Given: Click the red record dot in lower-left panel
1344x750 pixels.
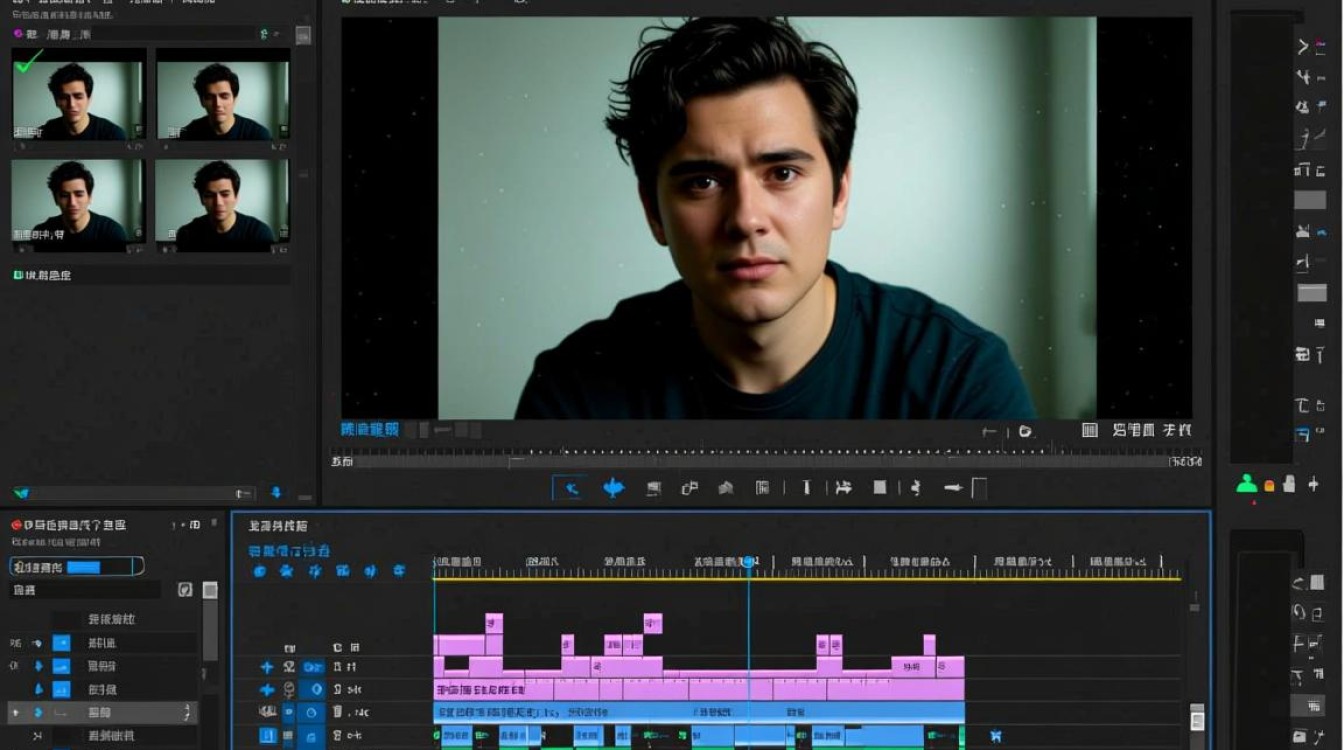Looking at the screenshot, I should tap(16, 525).
